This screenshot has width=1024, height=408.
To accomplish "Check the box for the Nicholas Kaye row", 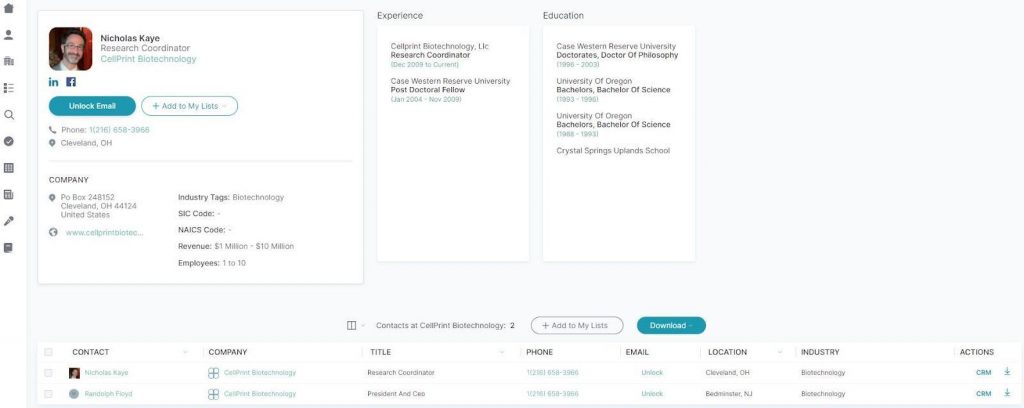I will (x=48, y=373).
